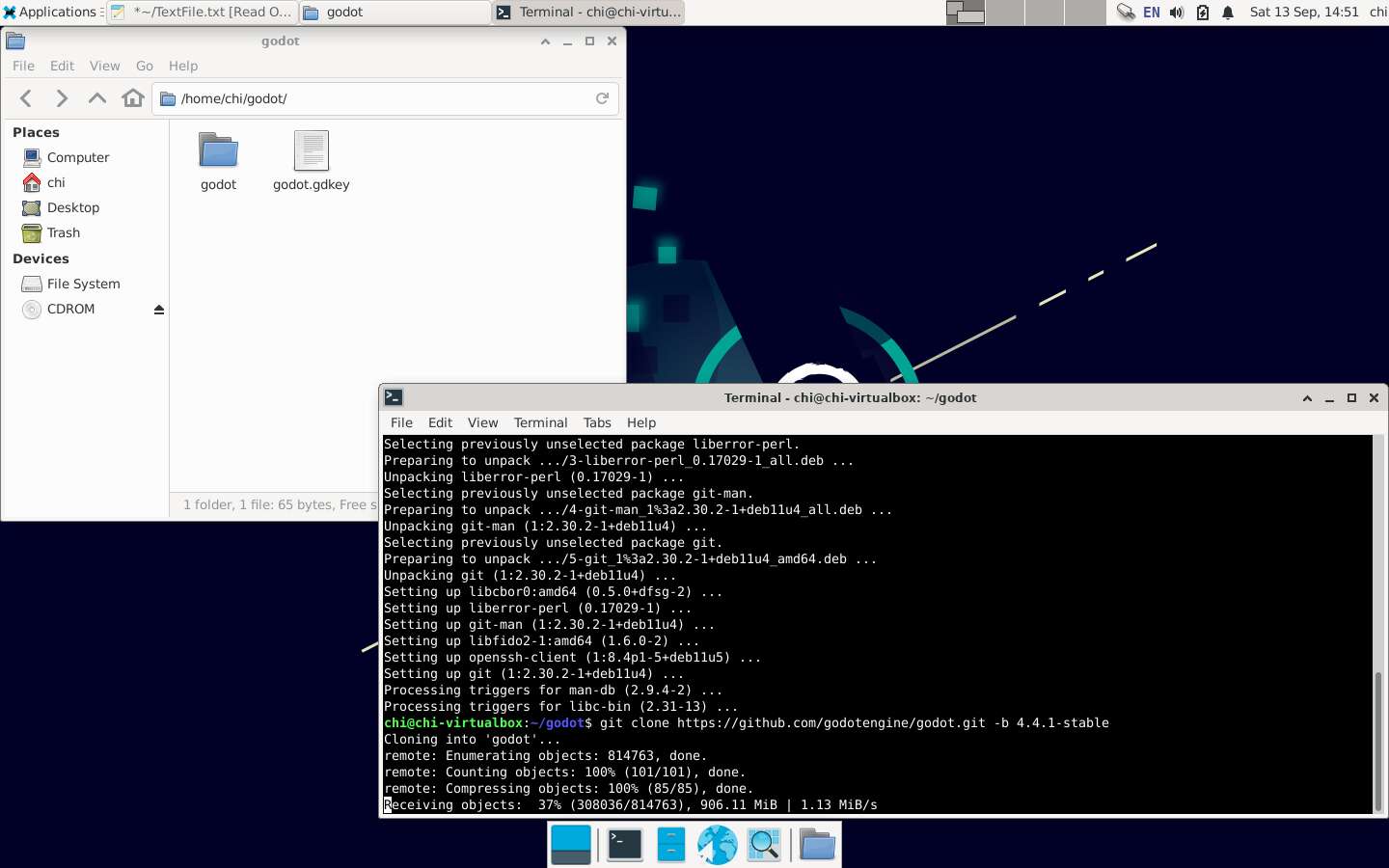Image resolution: width=1389 pixels, height=868 pixels.
Task: Roll up the Terminal window with arrow button
Action: [x=1307, y=397]
